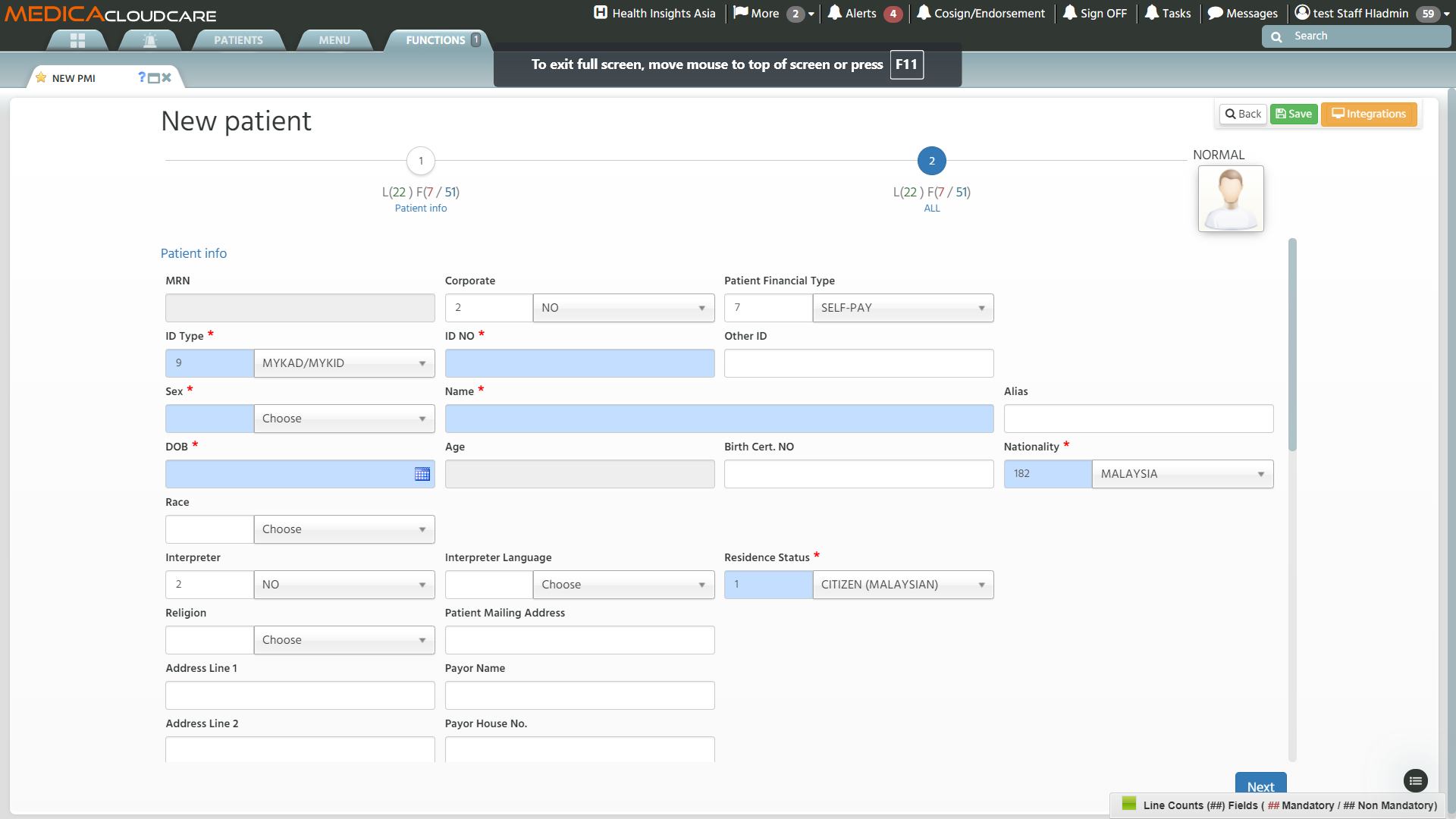Switch to the PATIENTS tab
Image resolution: width=1456 pixels, height=819 pixels.
click(238, 40)
